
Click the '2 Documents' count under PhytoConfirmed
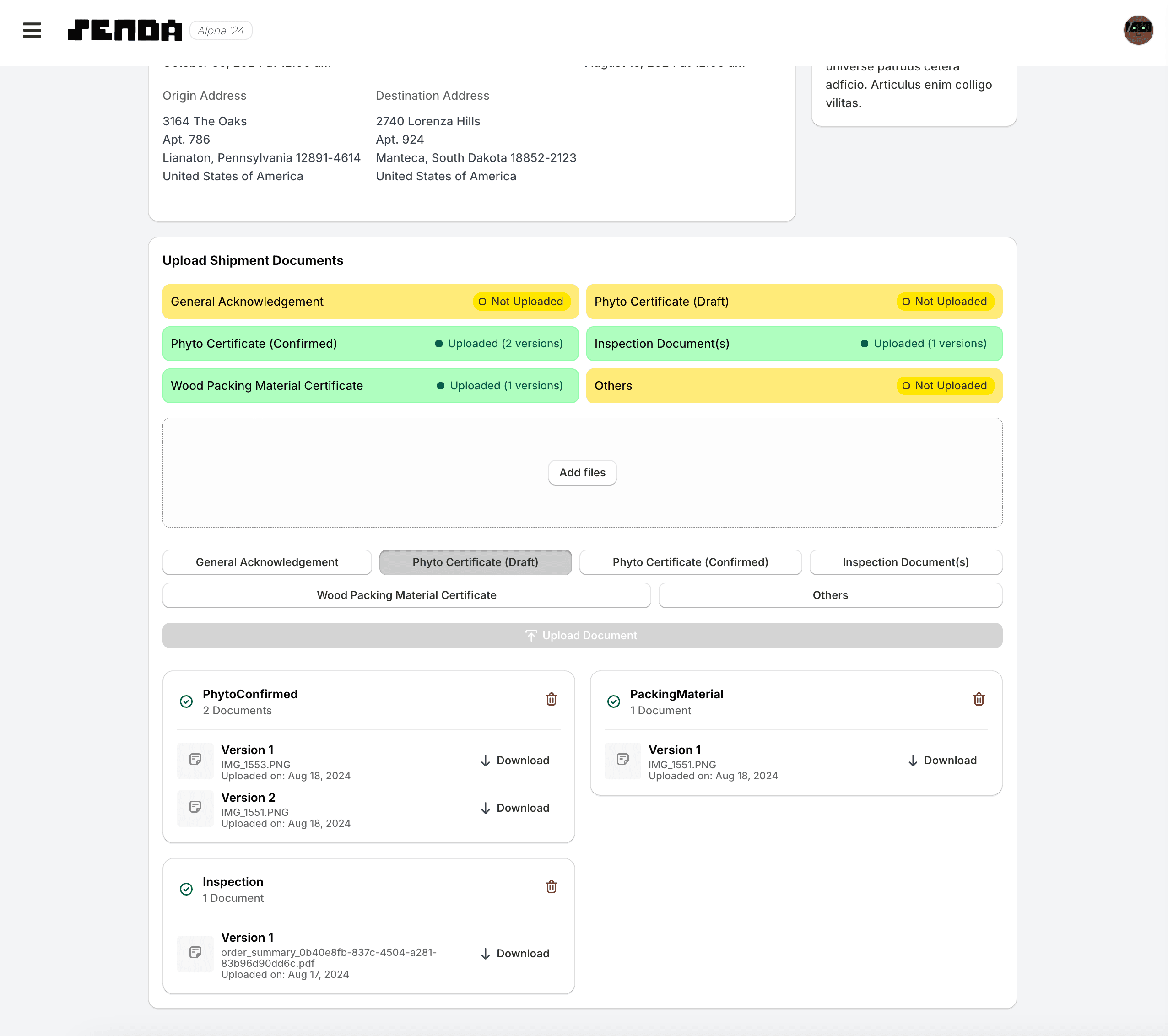pos(237,710)
